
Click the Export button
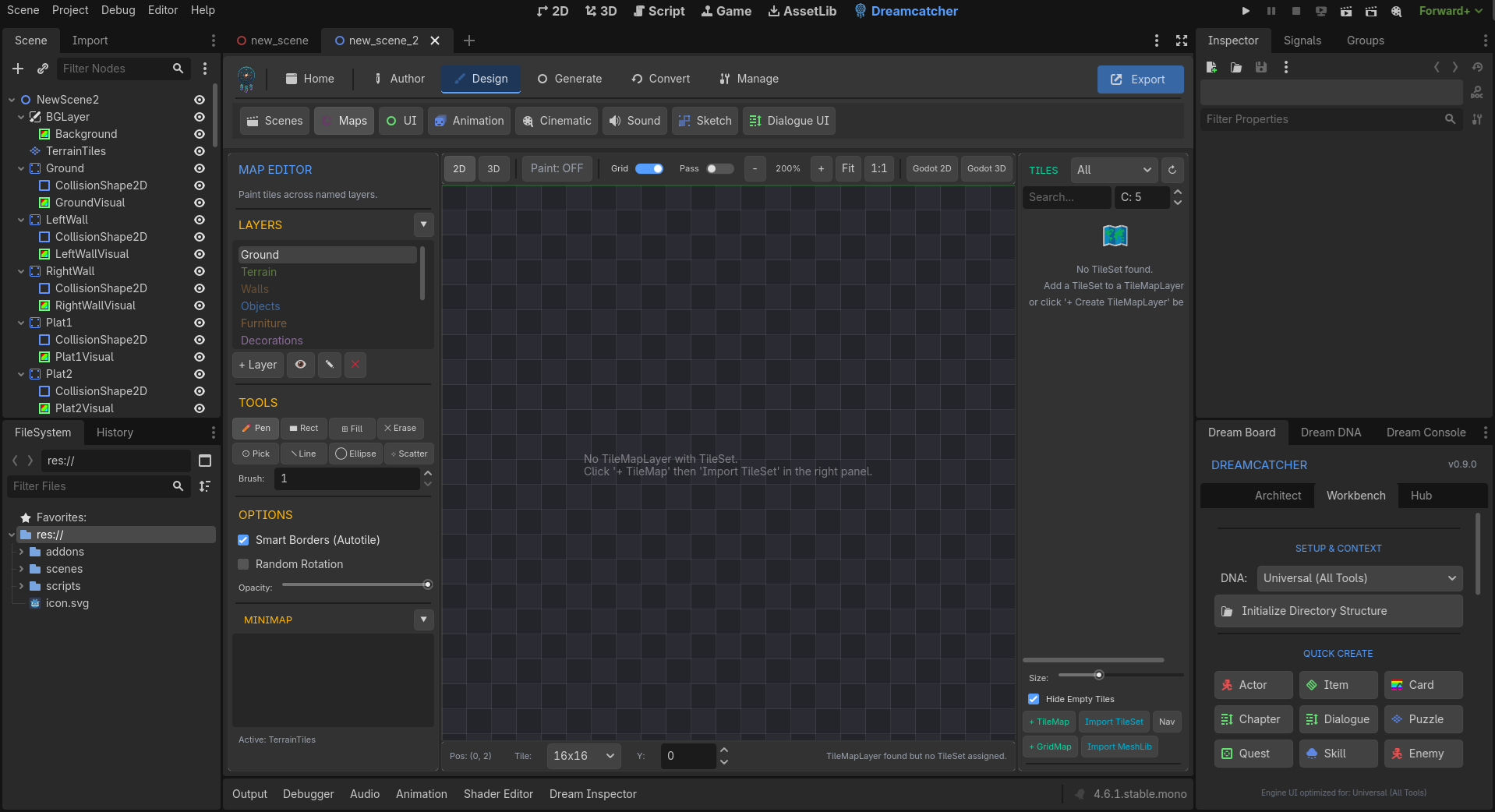click(1140, 79)
